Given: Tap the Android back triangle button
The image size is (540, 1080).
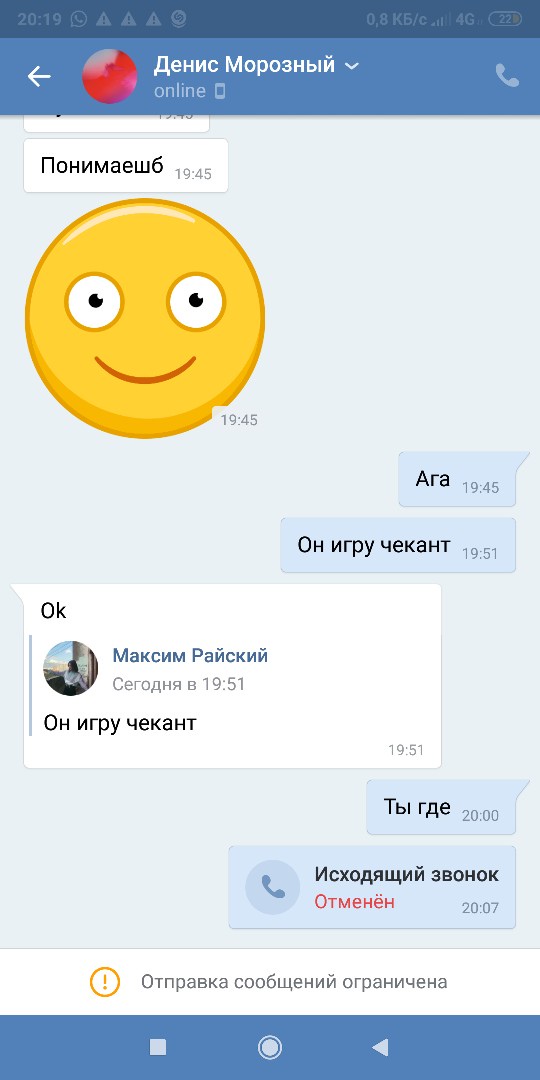Looking at the screenshot, I should click(x=380, y=1047).
